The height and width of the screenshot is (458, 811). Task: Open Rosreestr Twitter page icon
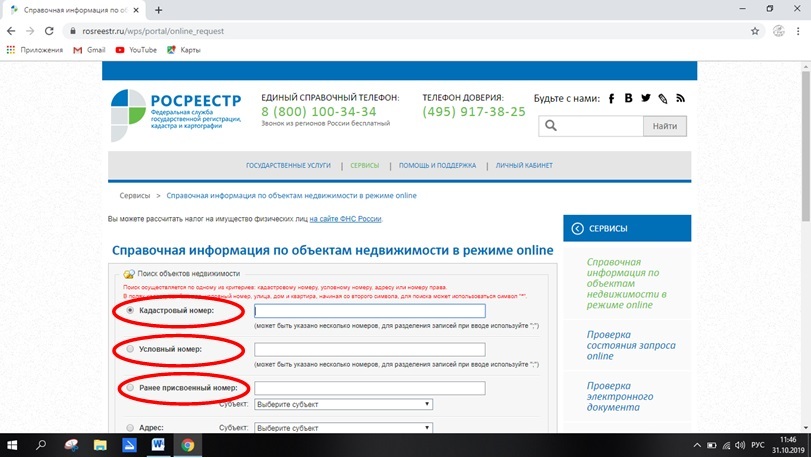646,98
